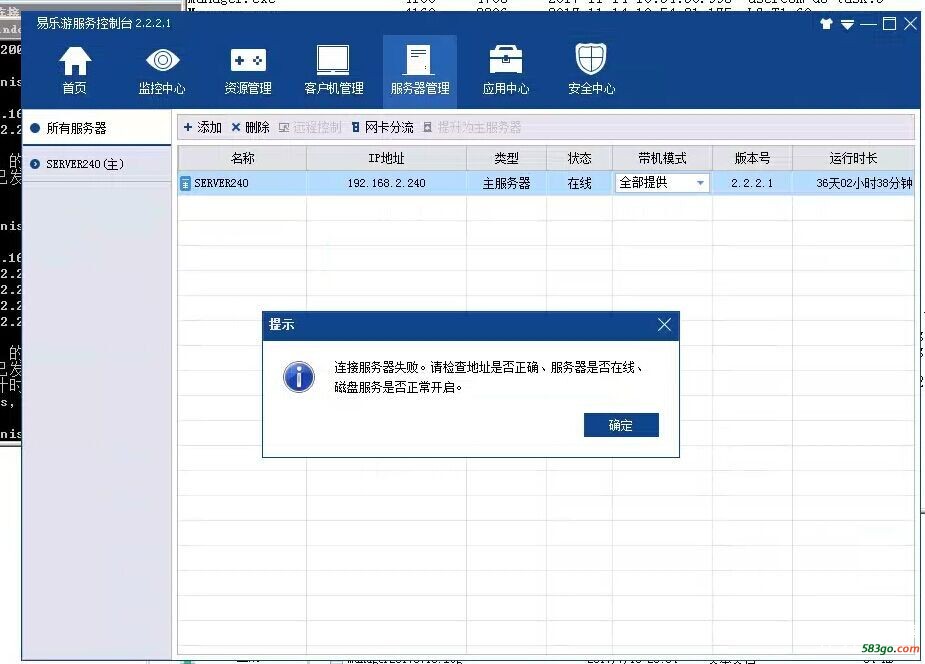This screenshot has width=925, height=664.
Task: Maximize the 易乐游服务控制台 window
Action: 889,24
